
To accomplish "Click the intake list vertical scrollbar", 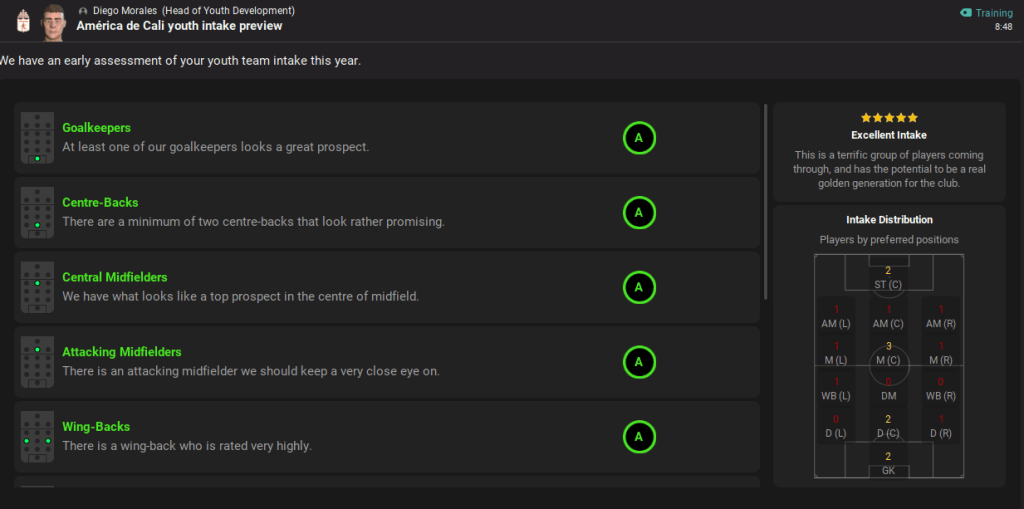I will (x=765, y=200).
